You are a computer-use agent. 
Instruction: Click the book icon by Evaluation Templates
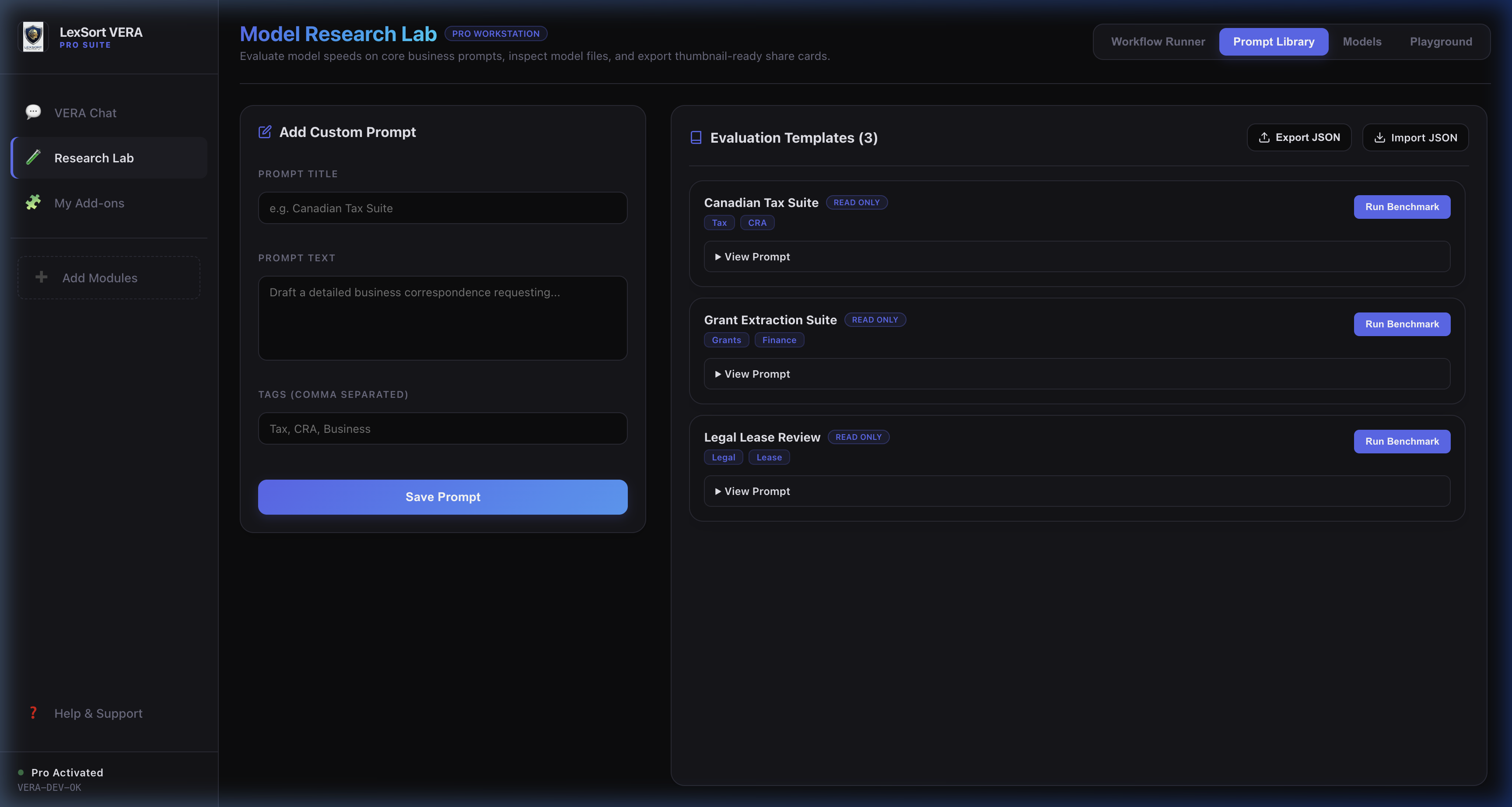[696, 137]
